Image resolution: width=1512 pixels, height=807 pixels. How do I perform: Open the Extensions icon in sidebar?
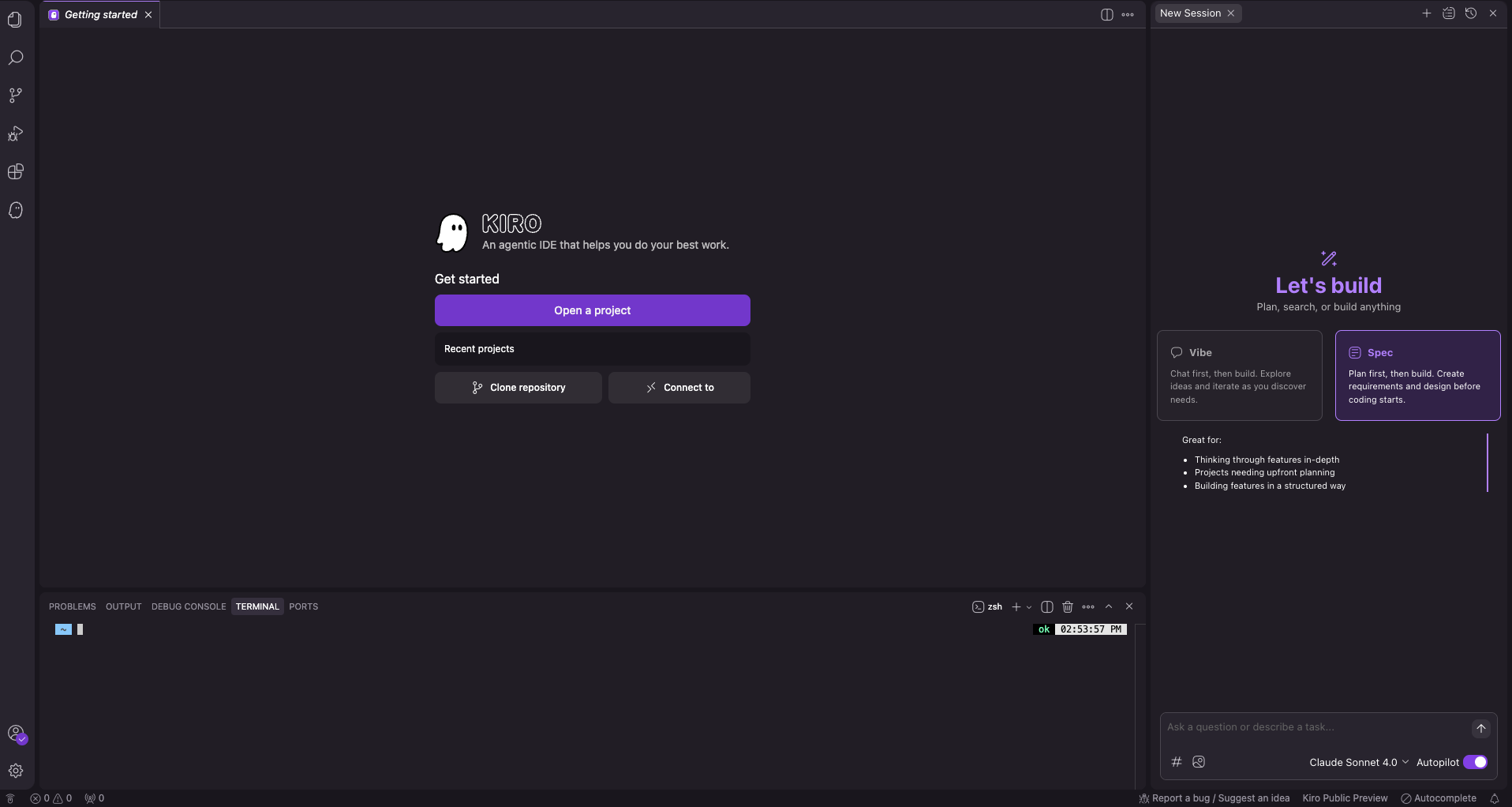point(16,172)
